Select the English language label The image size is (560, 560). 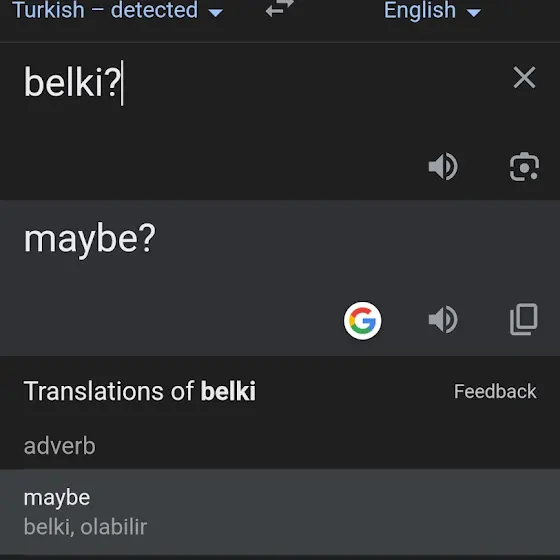420,10
